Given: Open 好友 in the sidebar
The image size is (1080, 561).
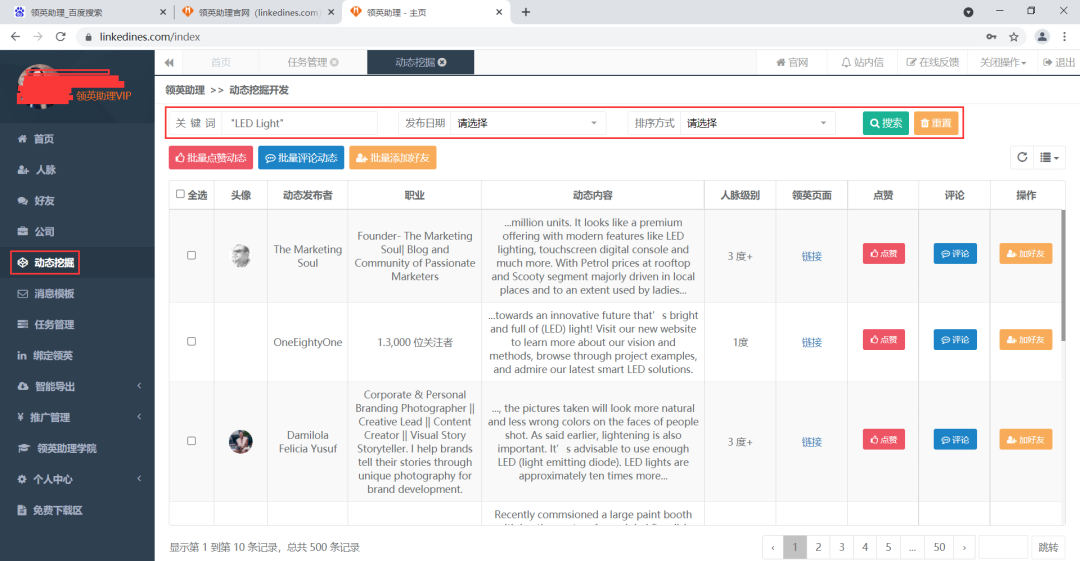Looking at the screenshot, I should click(77, 201).
